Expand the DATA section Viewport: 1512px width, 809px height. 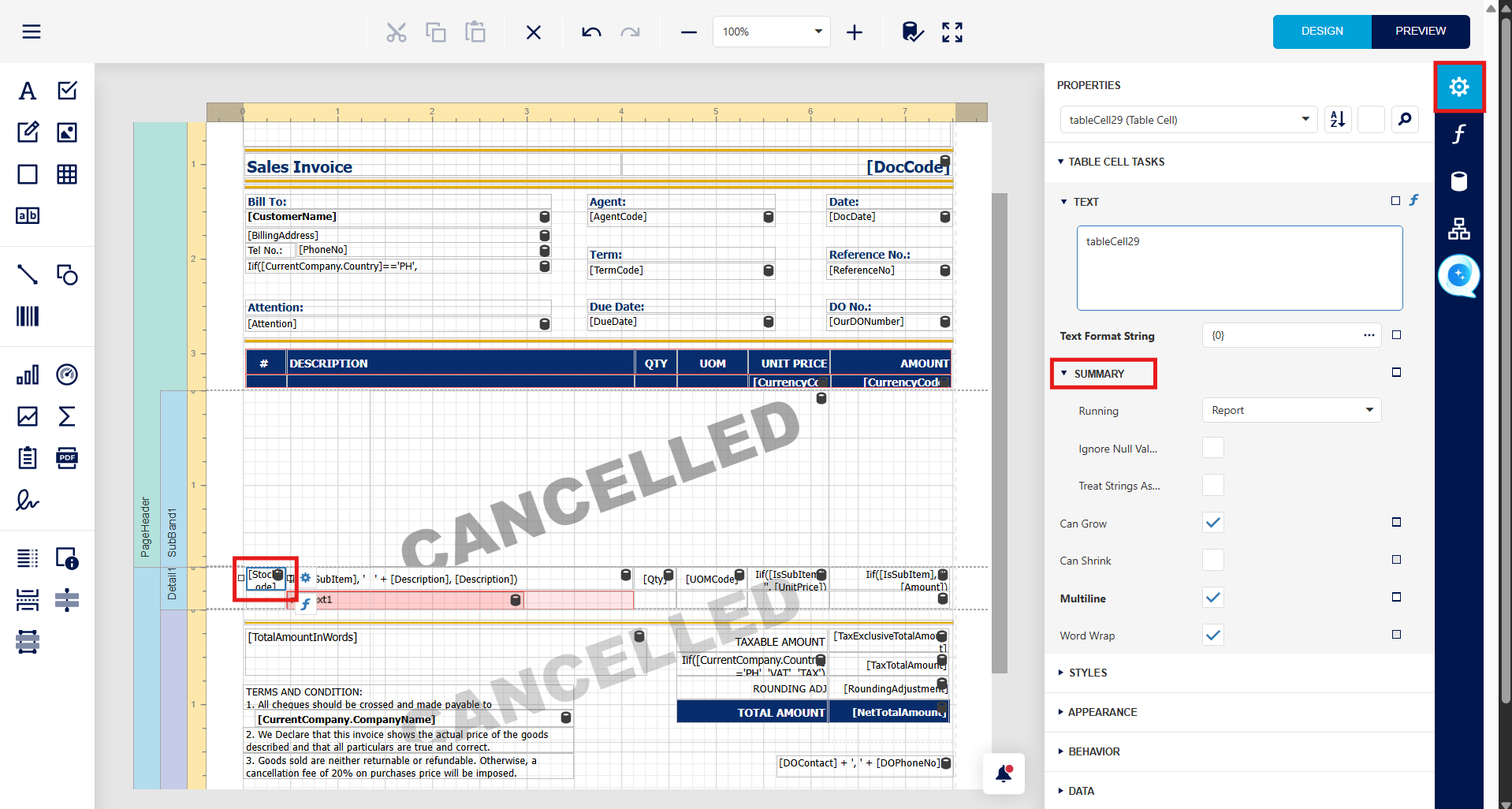(1076, 791)
